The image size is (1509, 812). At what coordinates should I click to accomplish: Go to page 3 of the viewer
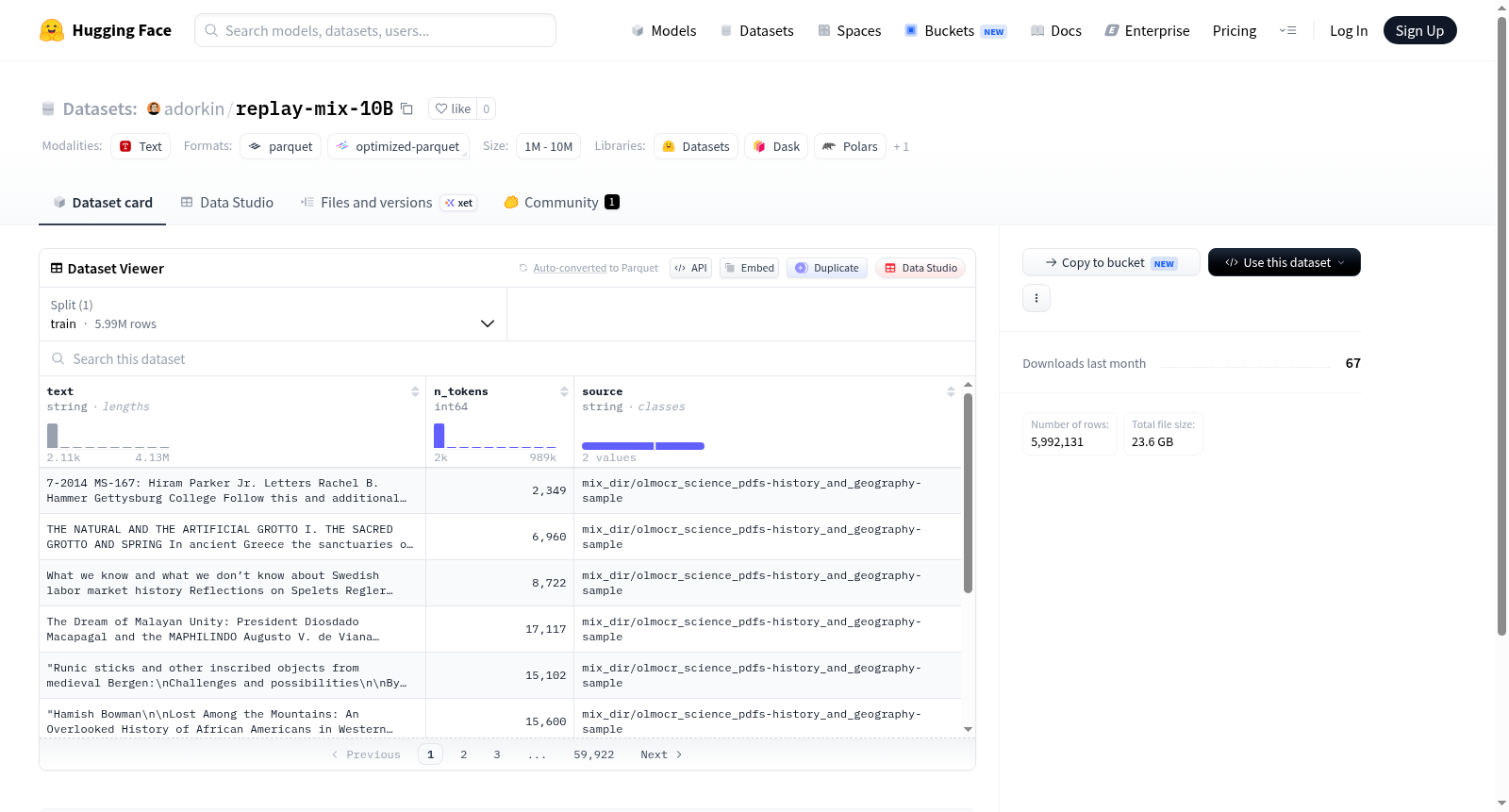click(496, 754)
